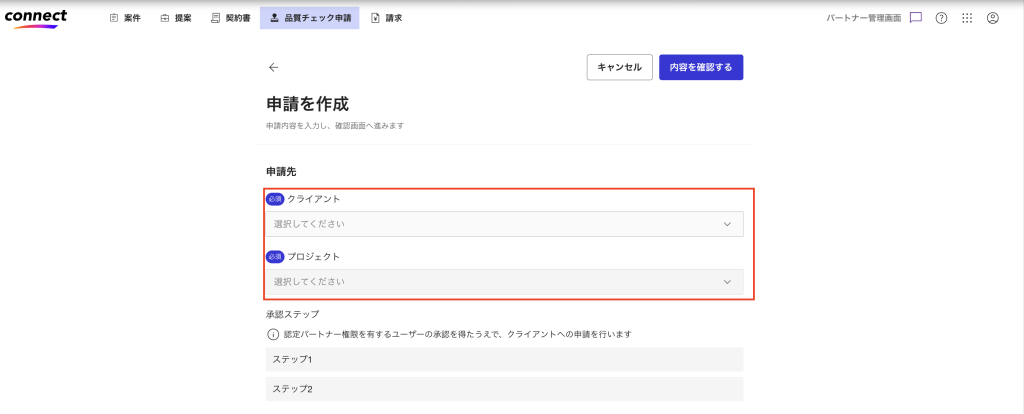This screenshot has width=1024, height=414.
Task: Open the apps grid icon
Action: (x=966, y=18)
